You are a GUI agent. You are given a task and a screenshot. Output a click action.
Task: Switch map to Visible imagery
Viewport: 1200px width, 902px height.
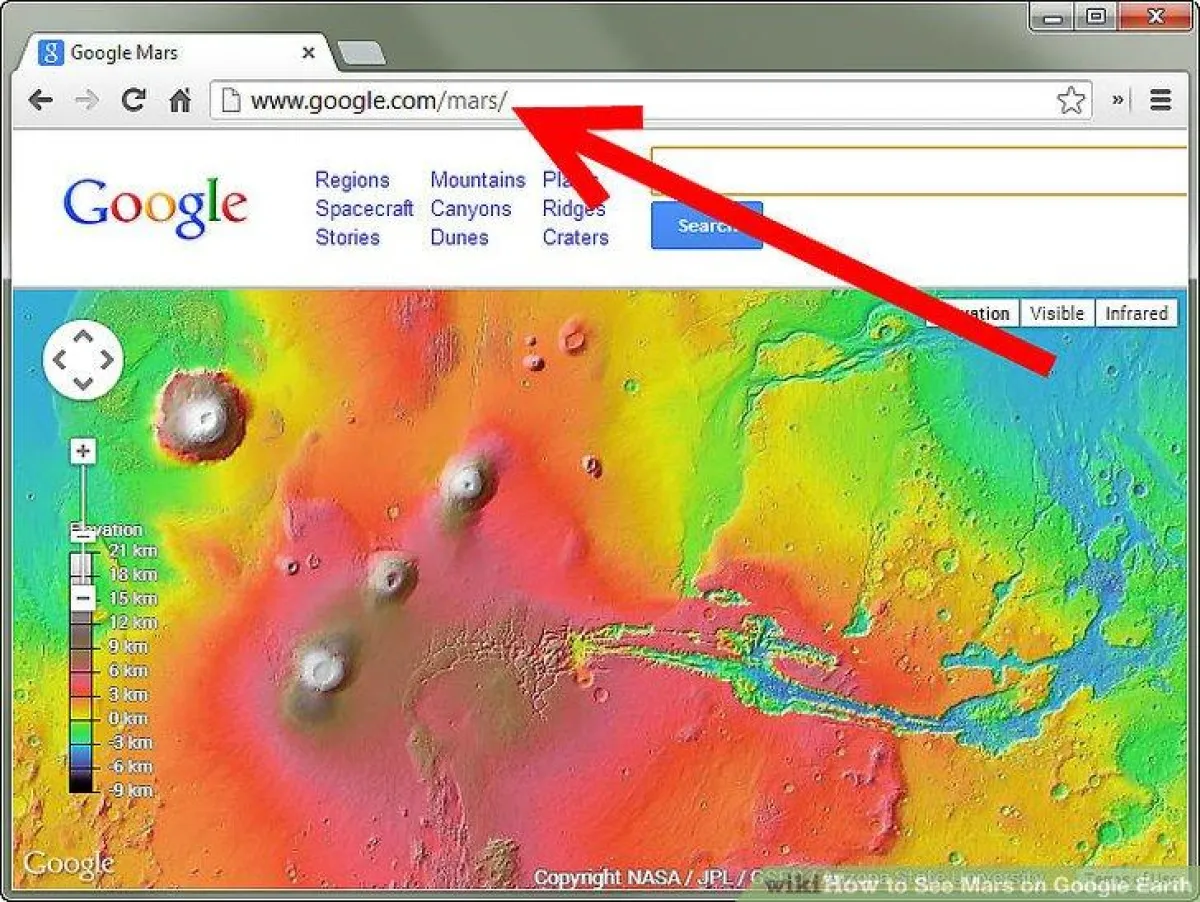(x=1057, y=313)
